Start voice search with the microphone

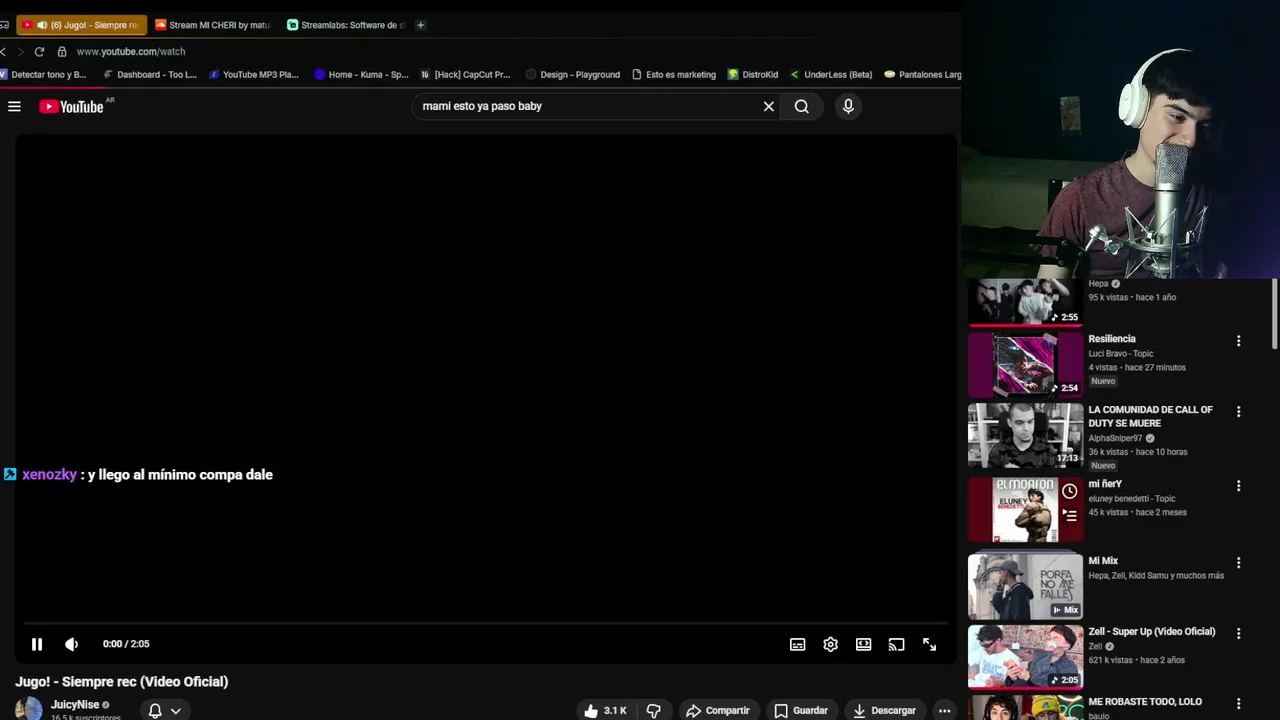click(x=848, y=106)
